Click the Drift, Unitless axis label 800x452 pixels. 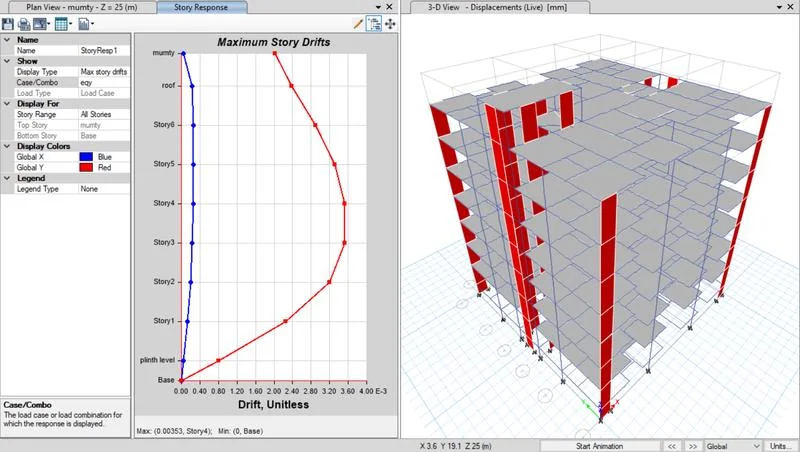click(x=273, y=405)
